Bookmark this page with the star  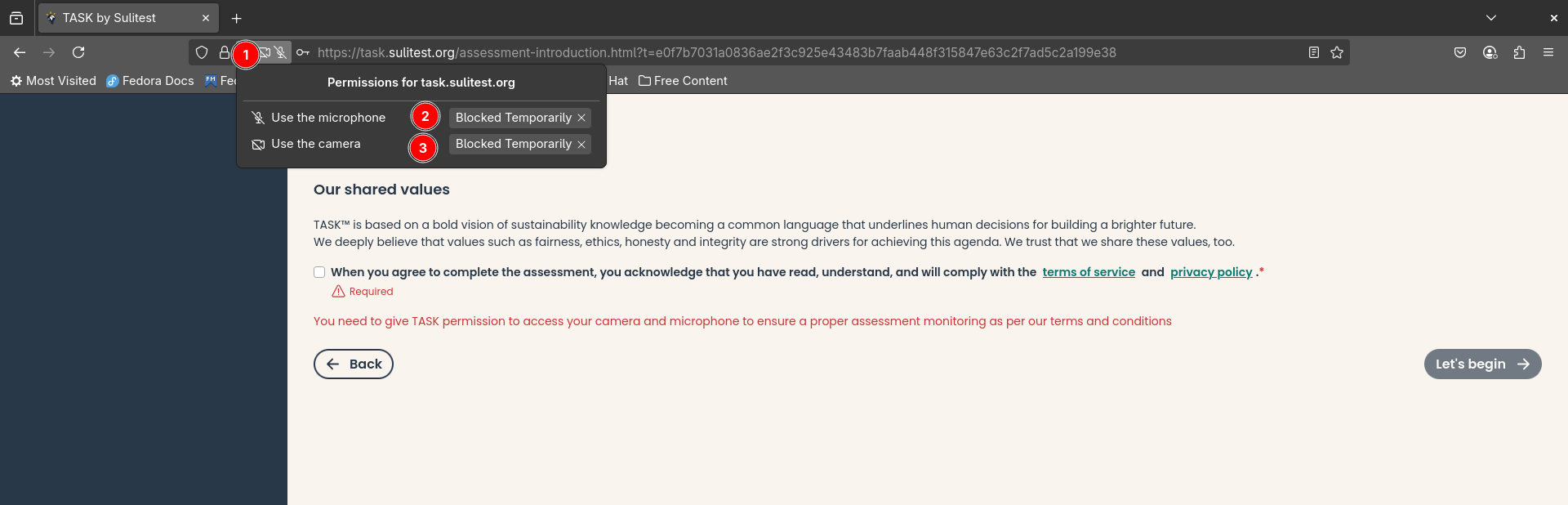tap(1337, 52)
